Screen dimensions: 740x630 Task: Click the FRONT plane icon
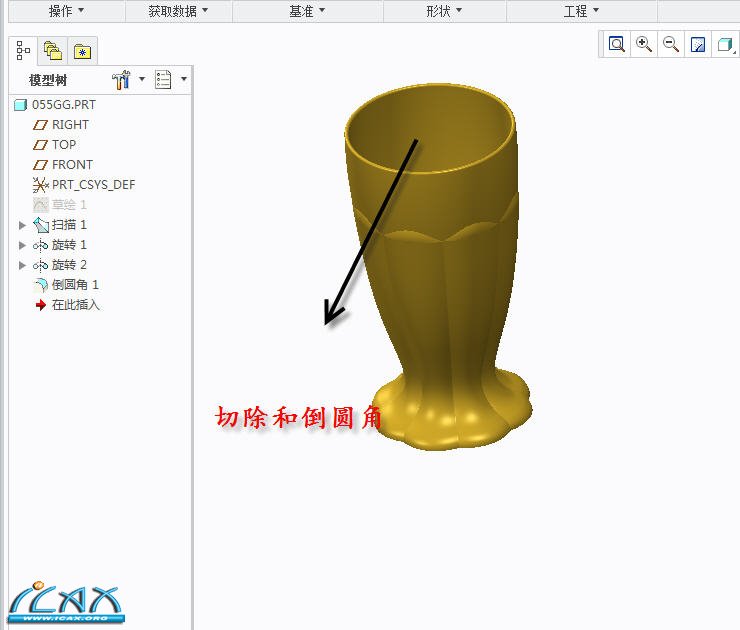pyautogui.click(x=40, y=165)
